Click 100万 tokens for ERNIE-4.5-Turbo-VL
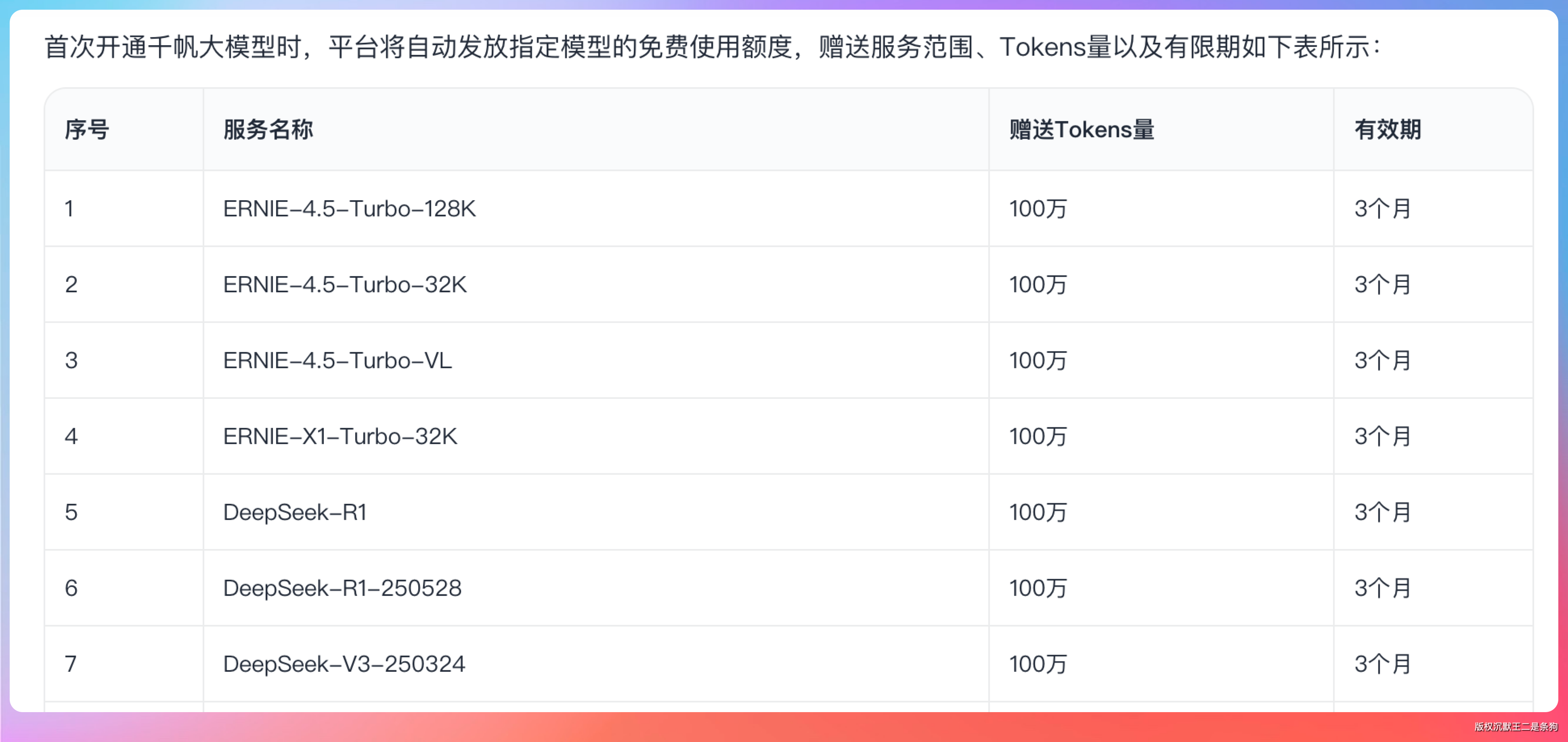The image size is (1568, 742). [1038, 361]
